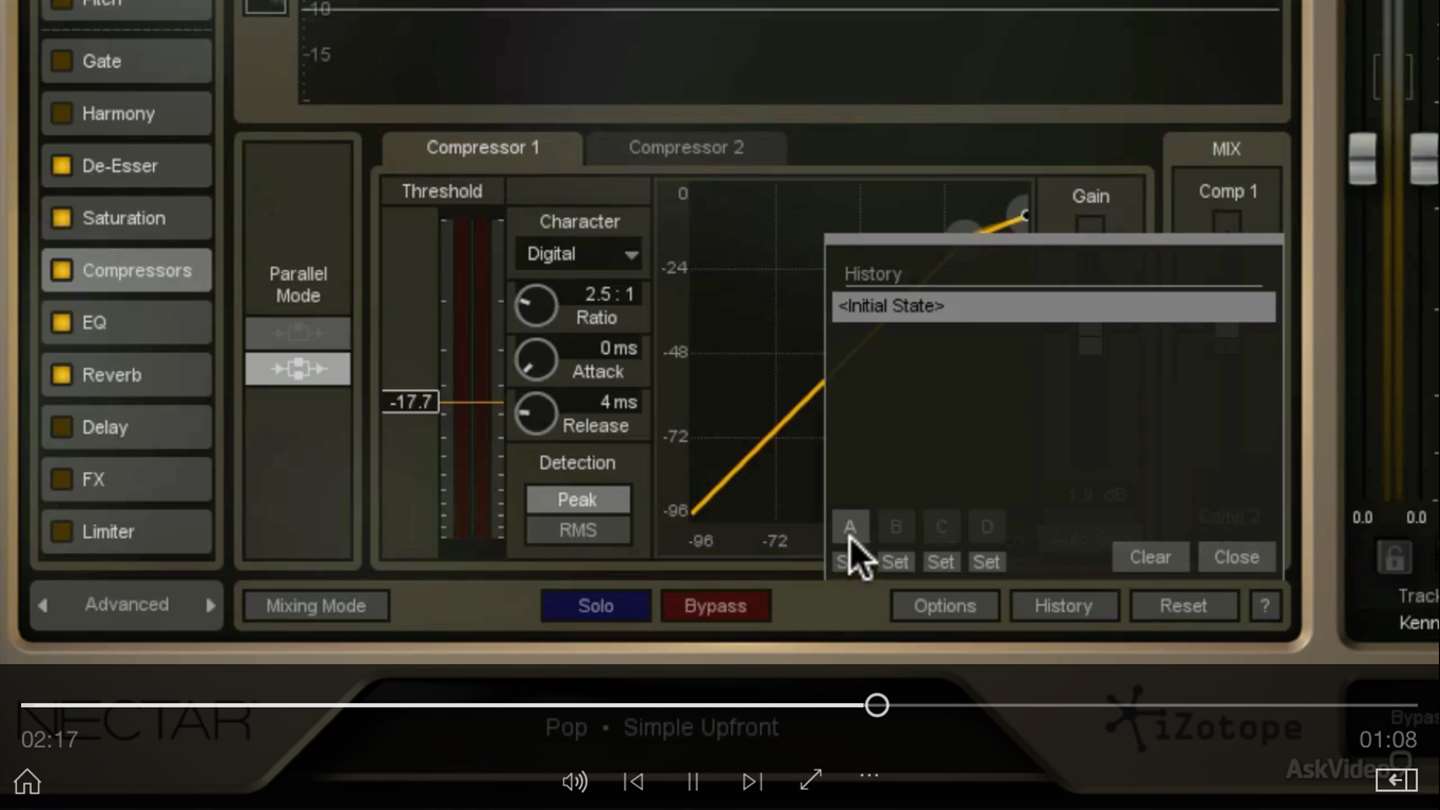This screenshot has width=1440, height=810.
Task: Enable the Limiter module indicator square
Action: click(x=62, y=531)
